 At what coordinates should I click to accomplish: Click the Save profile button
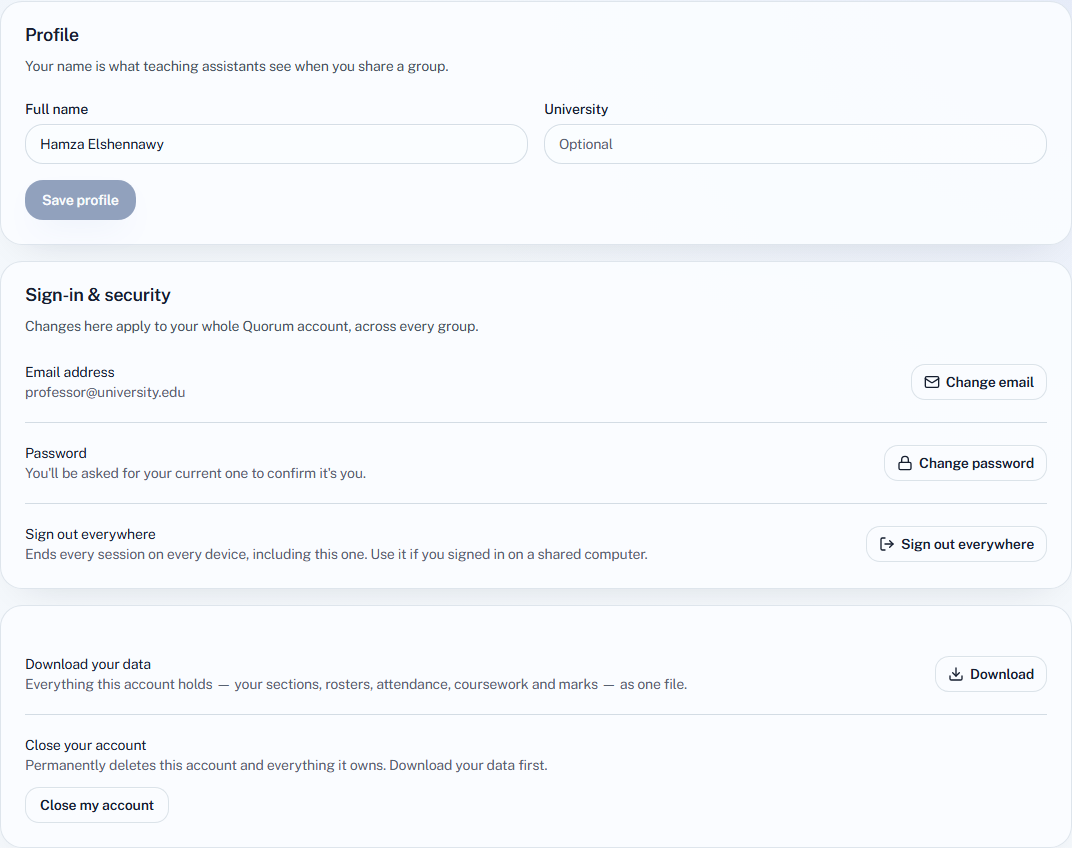point(81,200)
